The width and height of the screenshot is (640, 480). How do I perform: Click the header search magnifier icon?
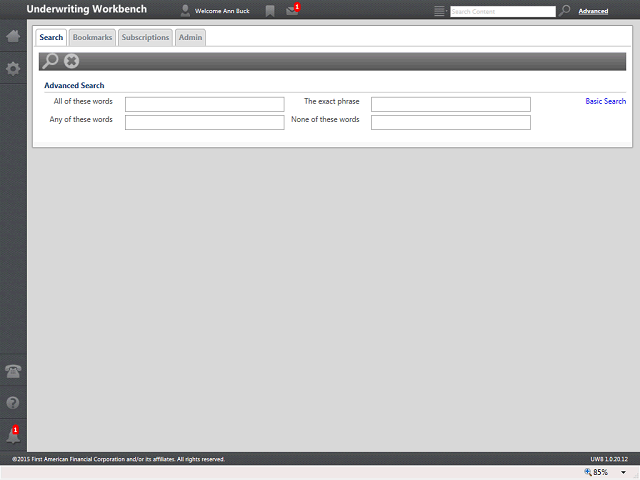point(564,11)
